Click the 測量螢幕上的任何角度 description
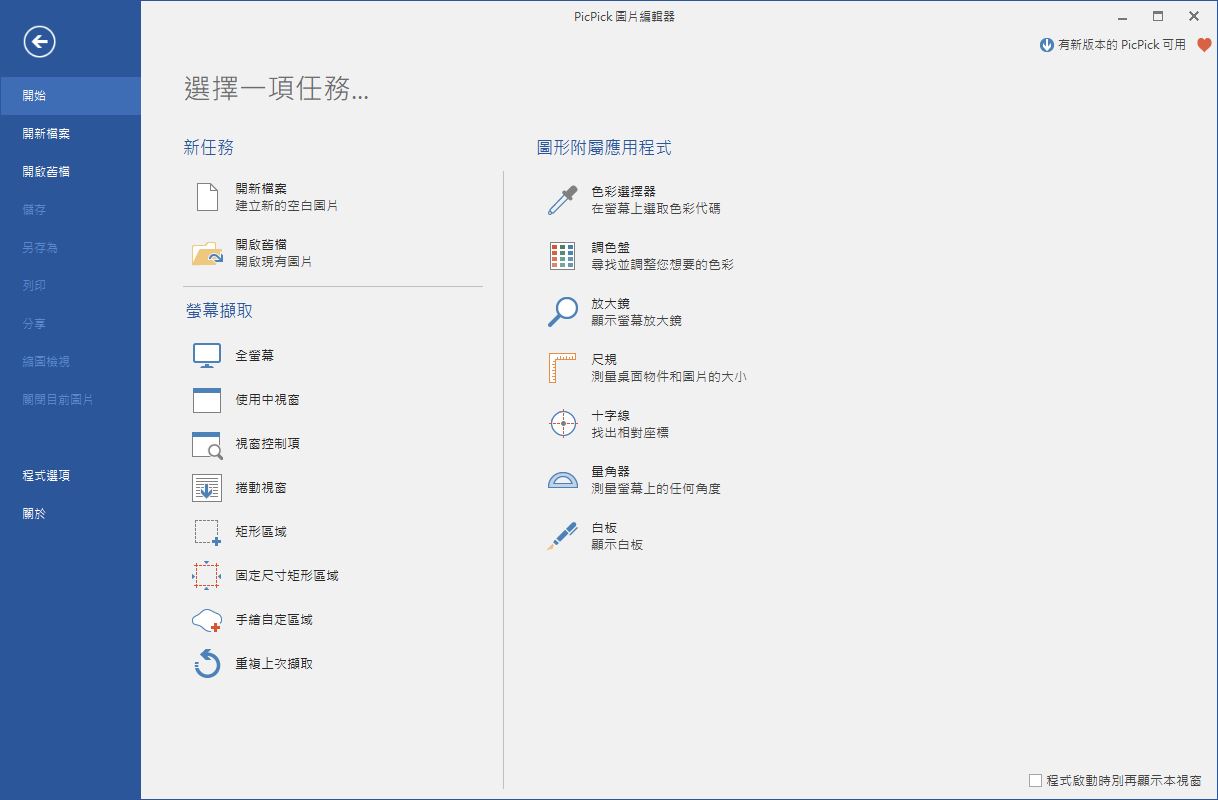Viewport: 1218px width, 800px height. point(656,489)
